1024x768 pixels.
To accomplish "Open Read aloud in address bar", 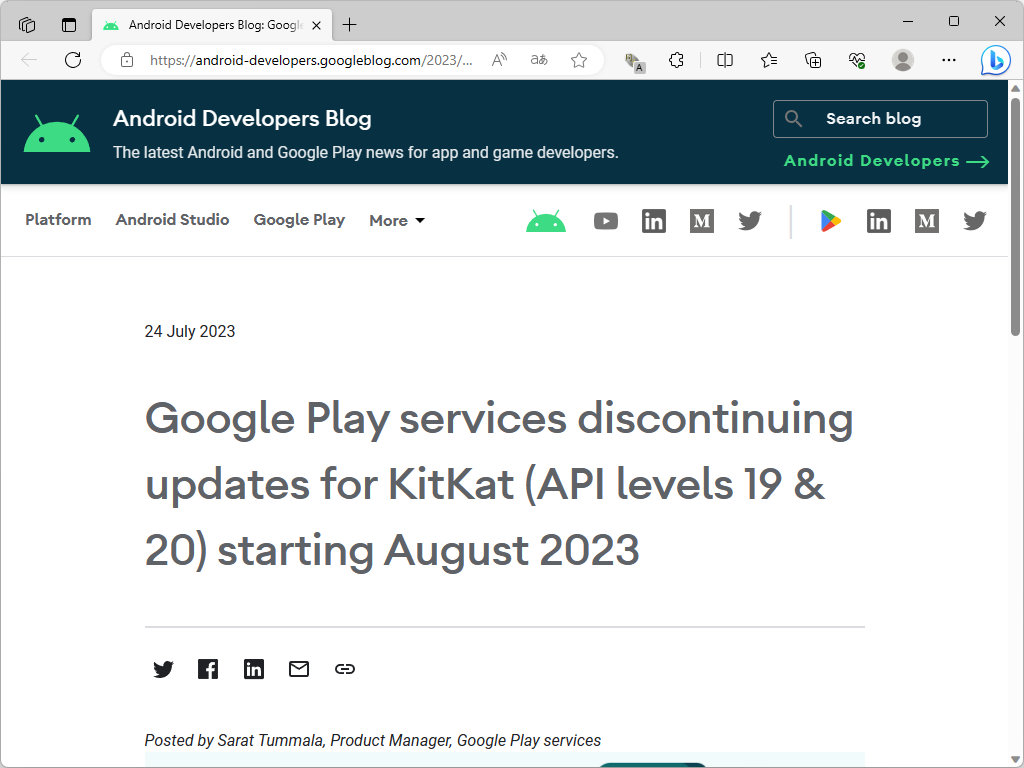I will point(500,60).
